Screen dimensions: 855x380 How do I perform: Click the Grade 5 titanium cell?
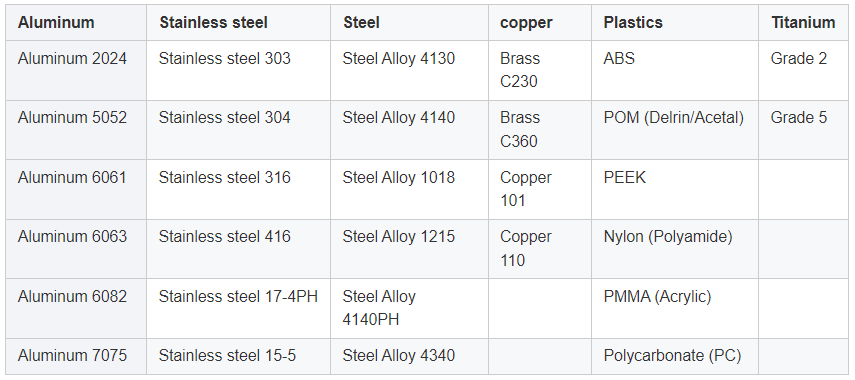click(803, 130)
